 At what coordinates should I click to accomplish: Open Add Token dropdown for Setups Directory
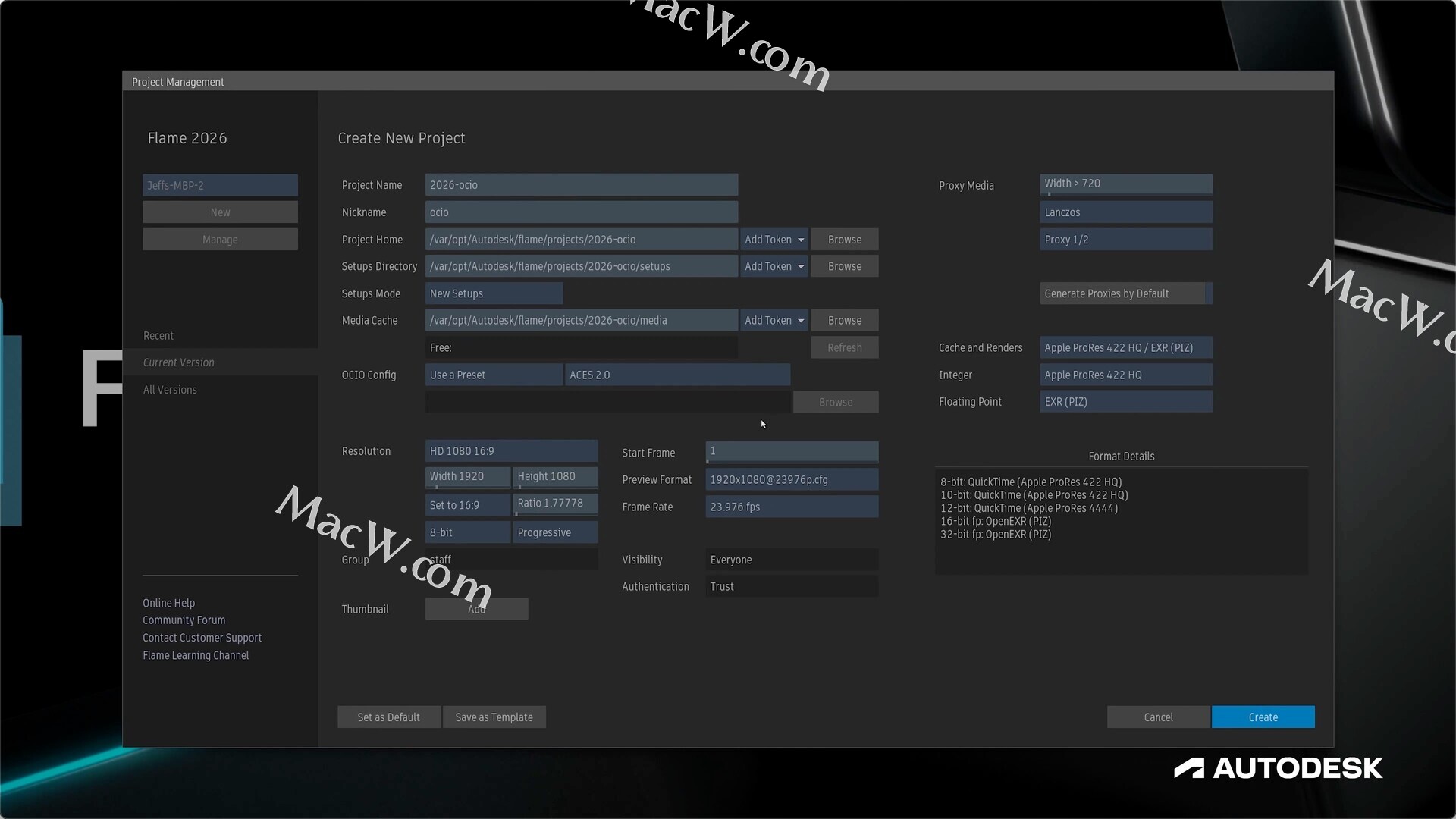coord(773,266)
